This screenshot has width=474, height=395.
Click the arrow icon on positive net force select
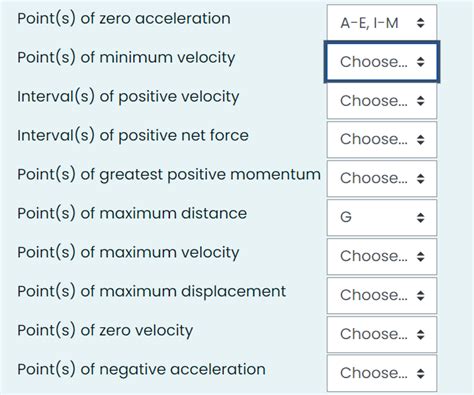tap(421, 139)
